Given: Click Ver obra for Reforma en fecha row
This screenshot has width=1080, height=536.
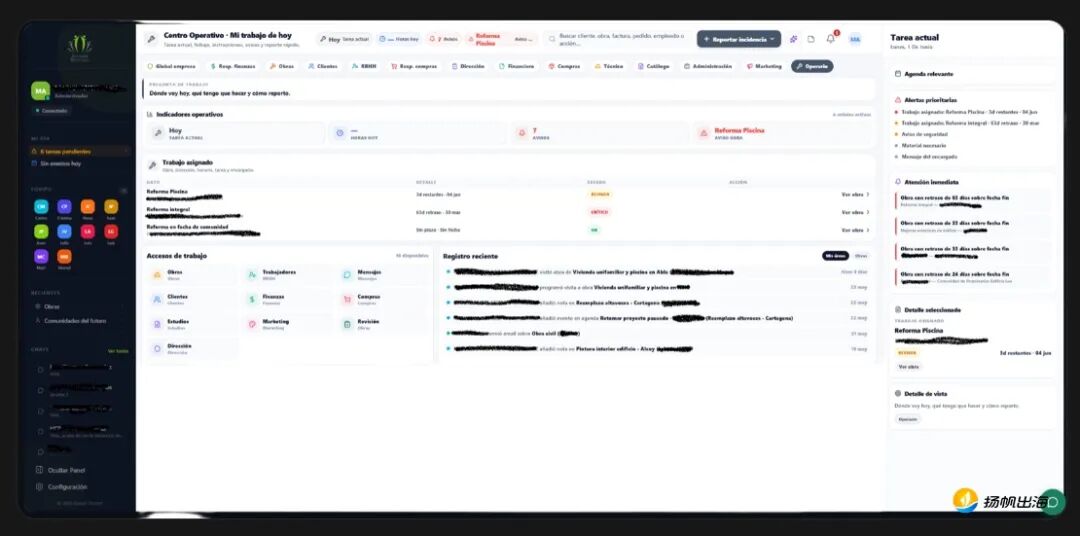Looking at the screenshot, I should click(x=855, y=230).
